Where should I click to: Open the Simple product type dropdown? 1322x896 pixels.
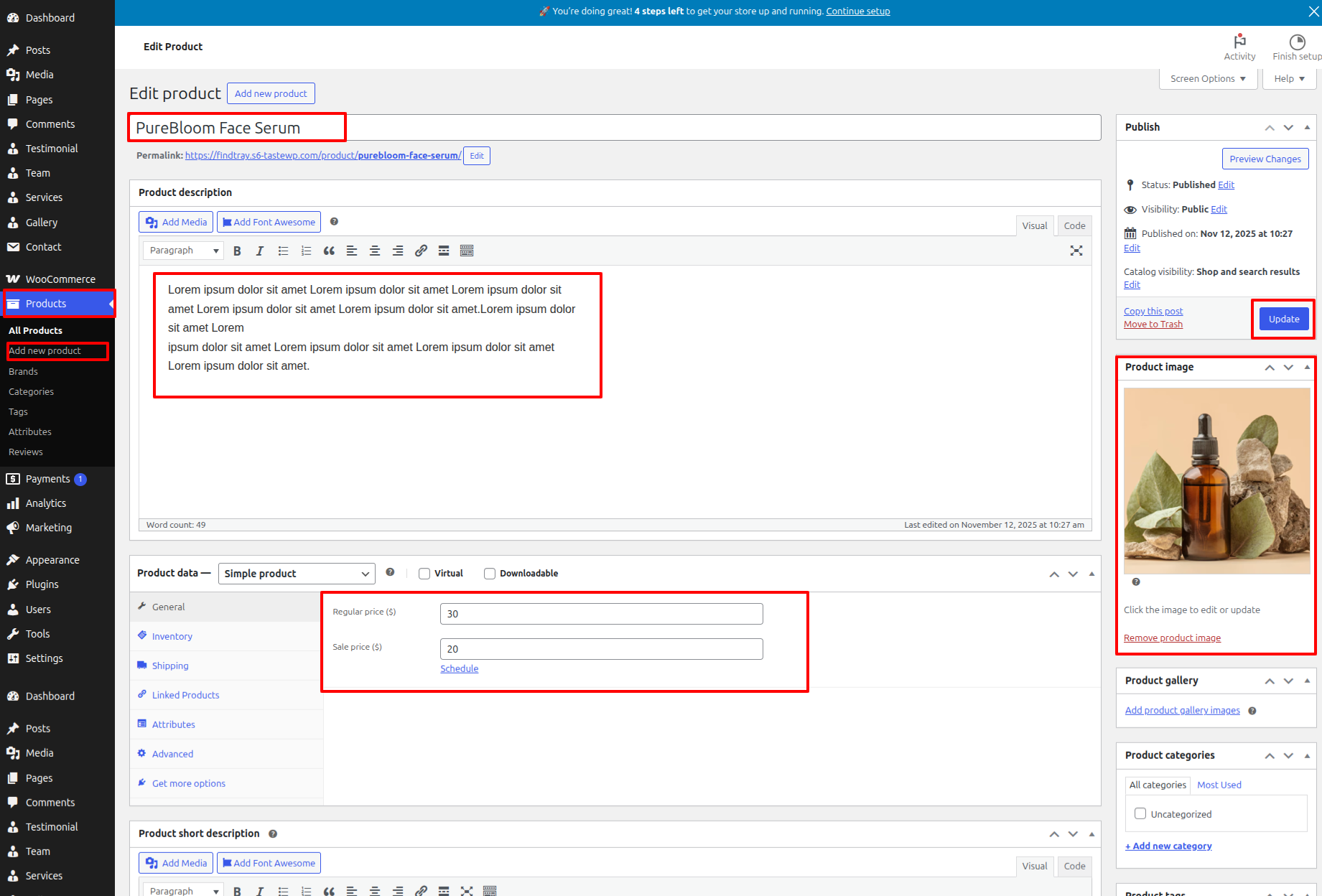pyautogui.click(x=297, y=574)
